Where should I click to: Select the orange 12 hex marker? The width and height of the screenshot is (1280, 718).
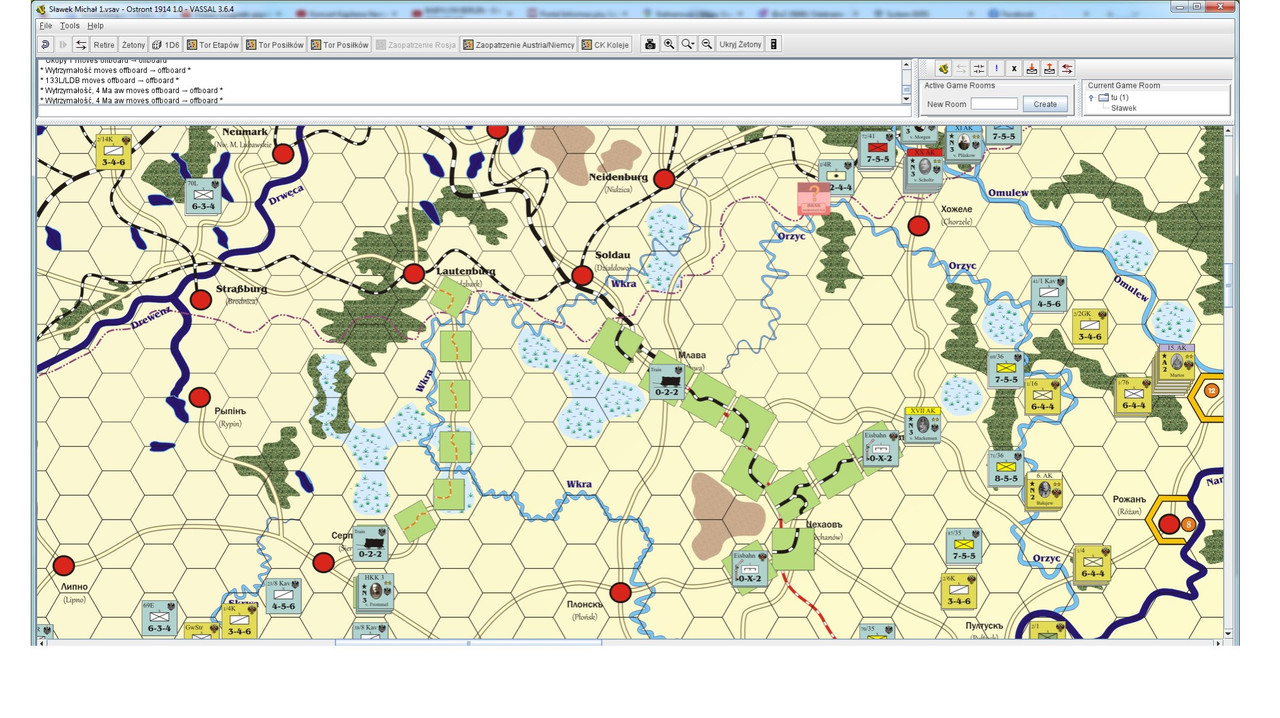coord(1211,390)
